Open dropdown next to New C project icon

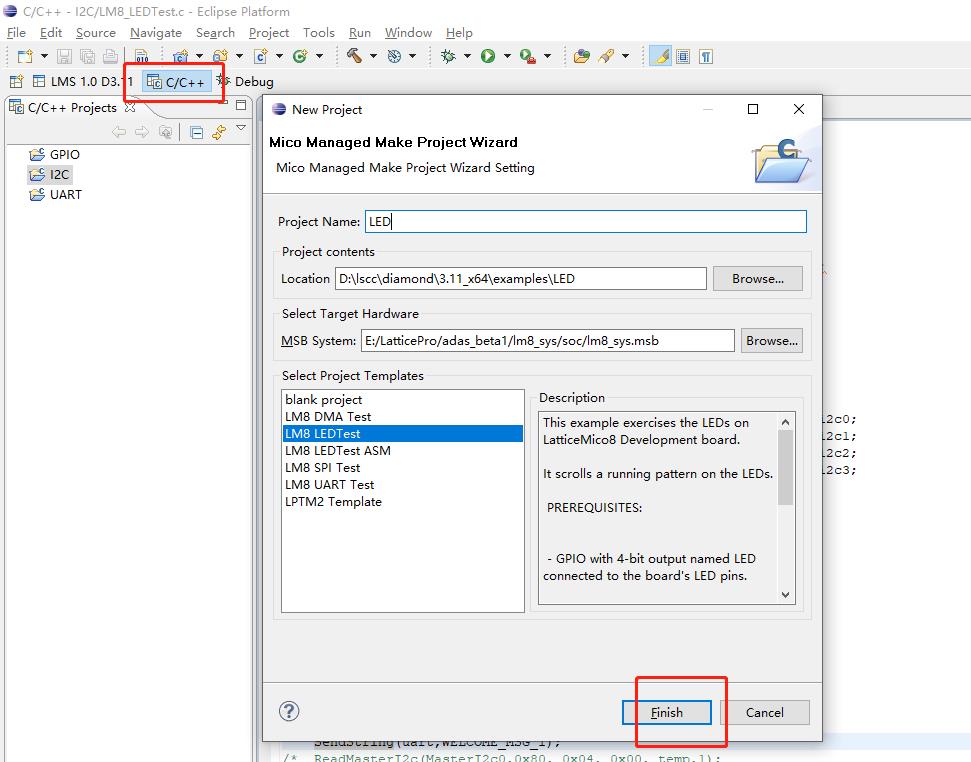tap(199, 56)
